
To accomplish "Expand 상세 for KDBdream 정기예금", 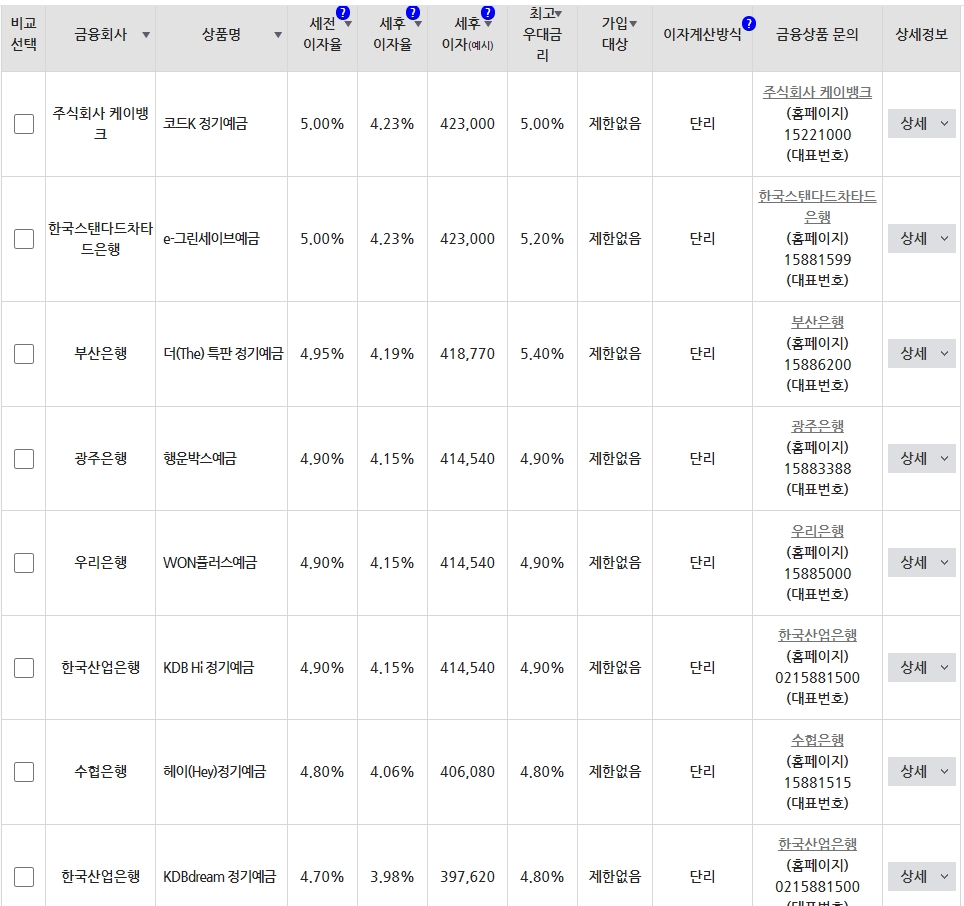I will point(922,876).
